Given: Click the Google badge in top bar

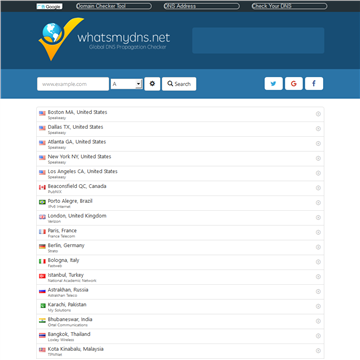Looking at the screenshot, I should [49, 6].
